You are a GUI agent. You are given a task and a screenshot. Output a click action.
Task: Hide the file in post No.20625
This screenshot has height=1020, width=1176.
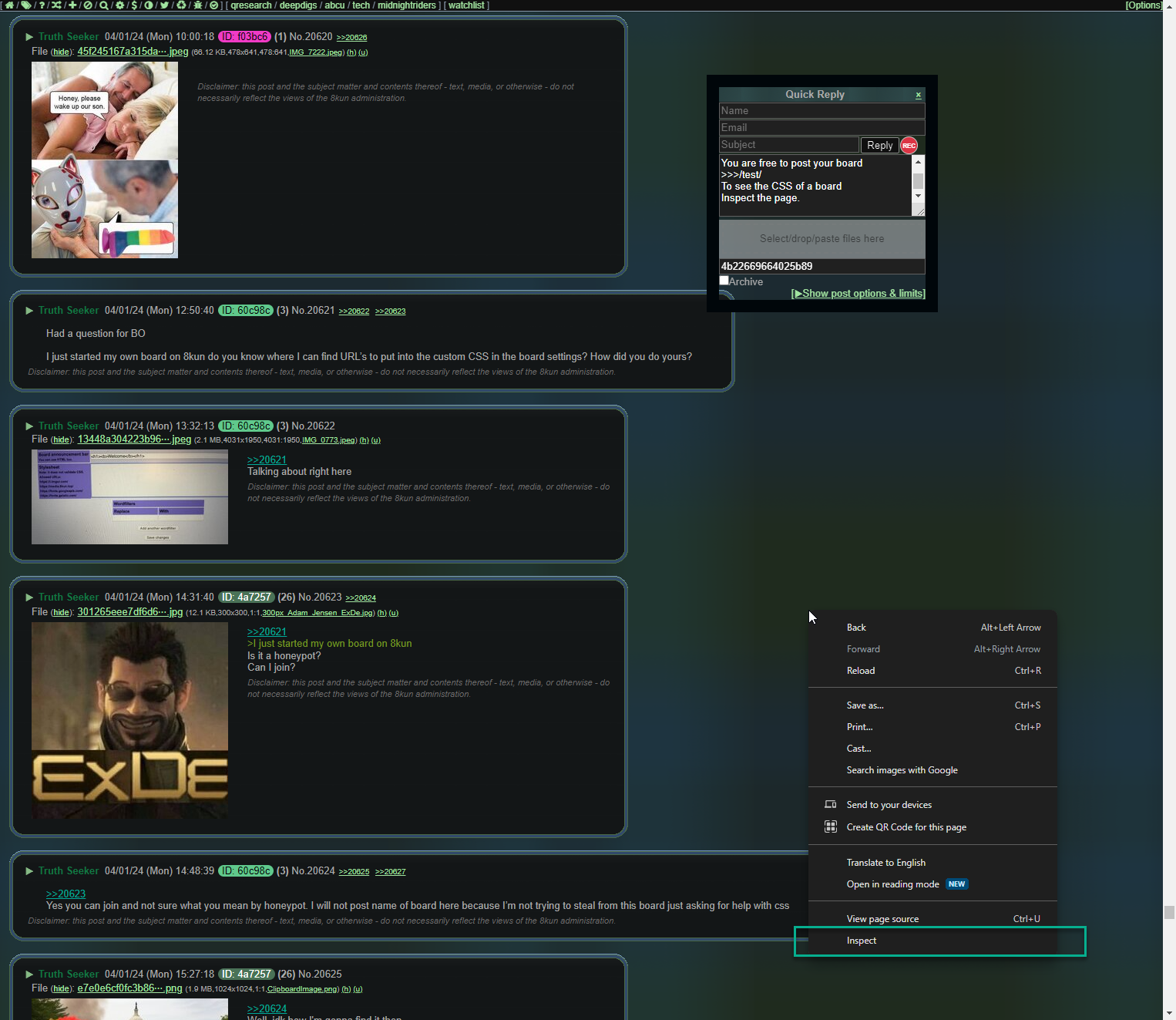click(62, 989)
